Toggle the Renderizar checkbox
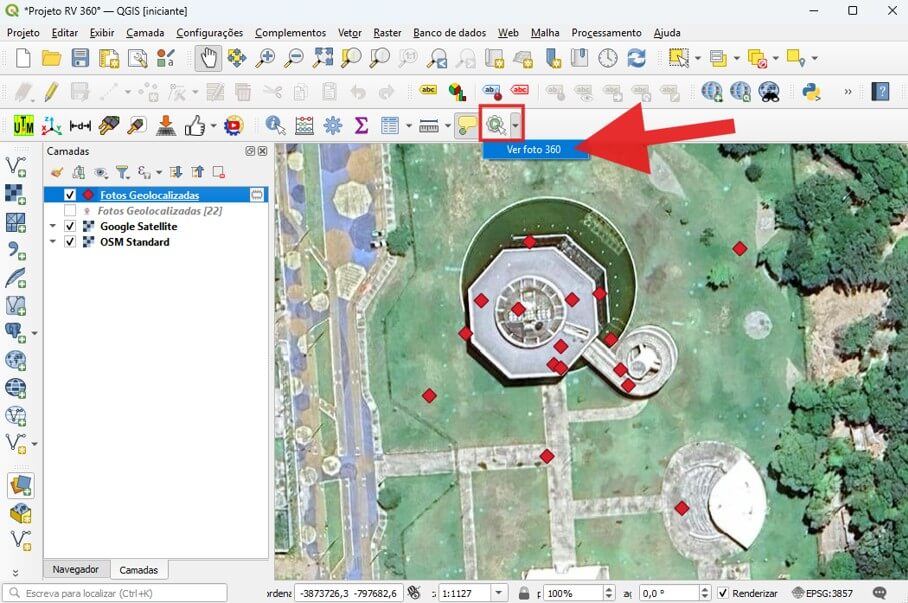Image resolution: width=908 pixels, height=603 pixels. click(723, 593)
